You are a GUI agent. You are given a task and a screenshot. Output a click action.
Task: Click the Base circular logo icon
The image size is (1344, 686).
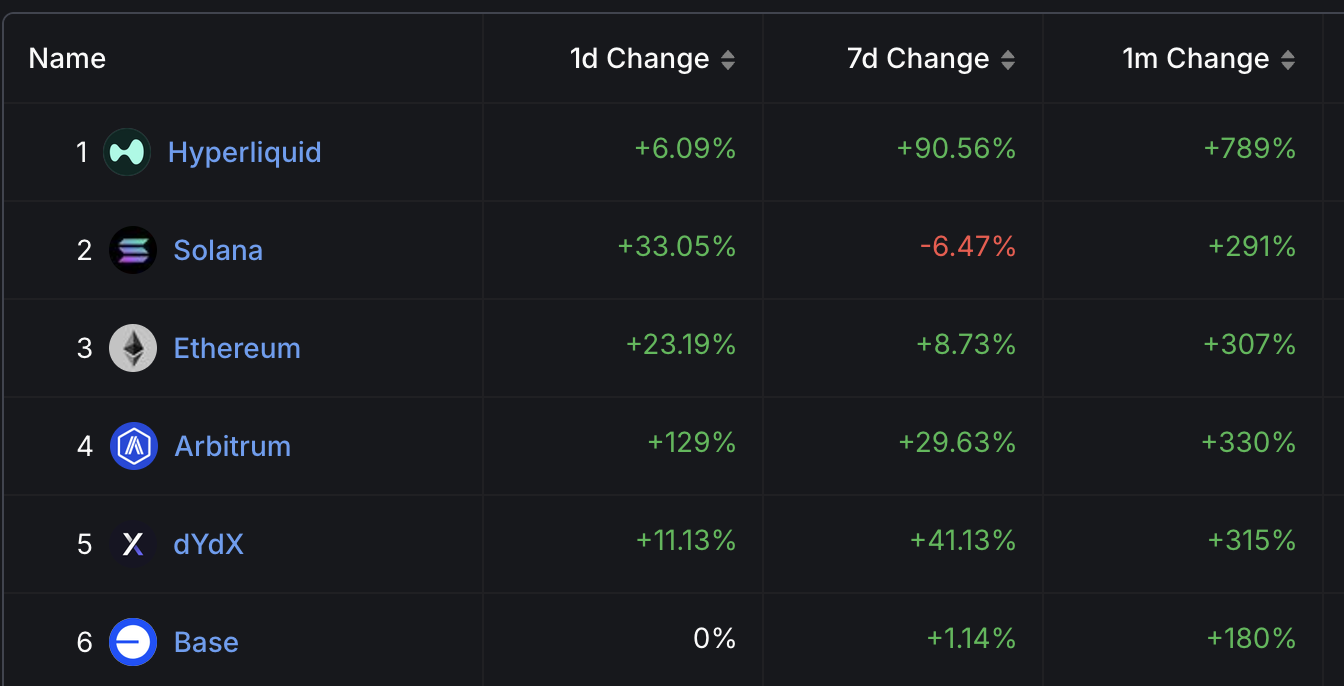pyautogui.click(x=133, y=642)
